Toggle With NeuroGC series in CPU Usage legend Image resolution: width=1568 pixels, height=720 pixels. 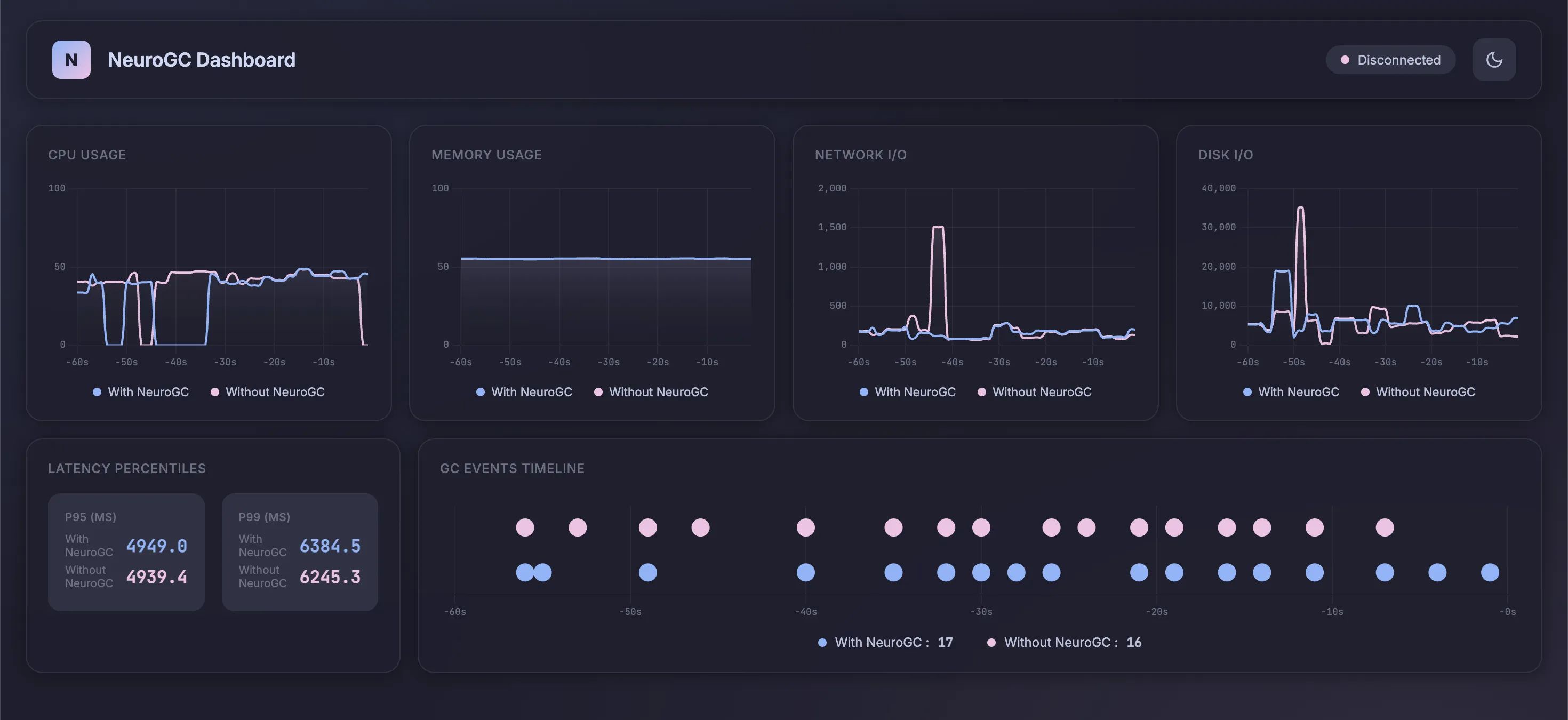pyautogui.click(x=141, y=392)
